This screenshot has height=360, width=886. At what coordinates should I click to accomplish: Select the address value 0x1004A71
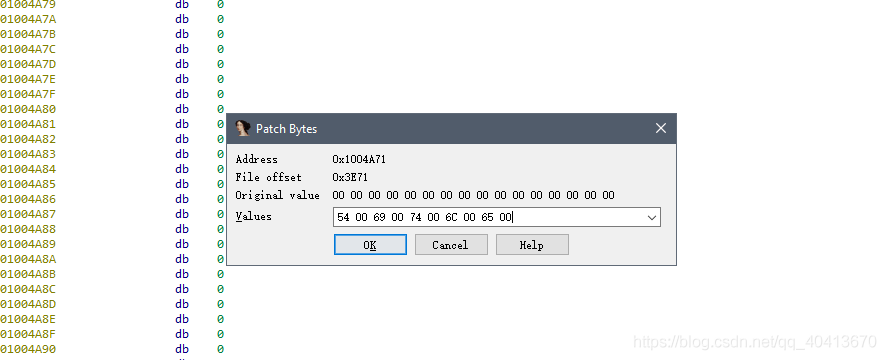coord(359,159)
